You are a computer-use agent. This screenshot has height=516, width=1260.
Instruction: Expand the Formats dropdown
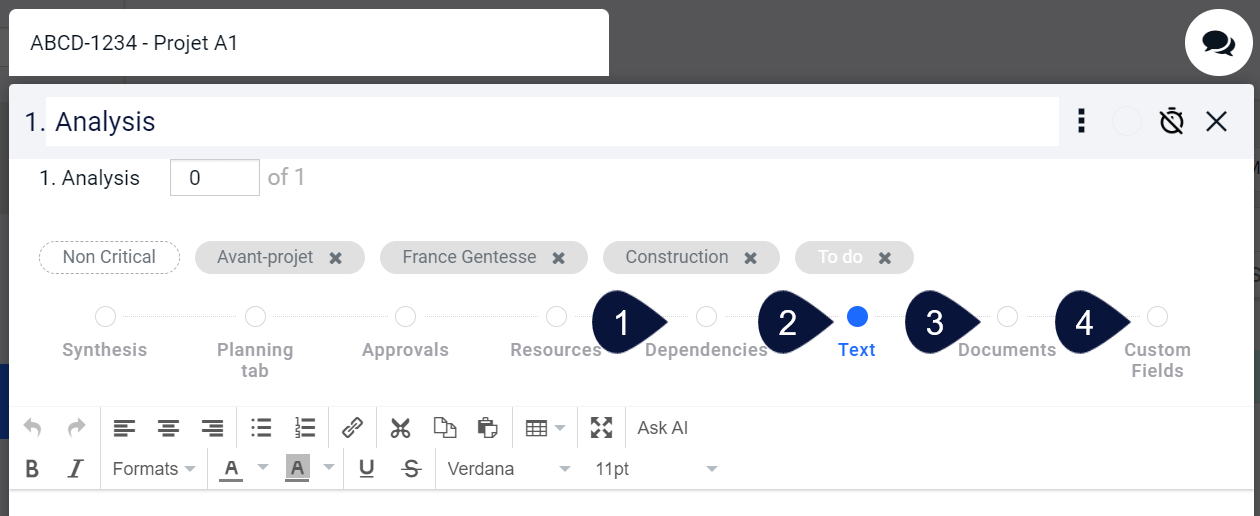(x=154, y=469)
